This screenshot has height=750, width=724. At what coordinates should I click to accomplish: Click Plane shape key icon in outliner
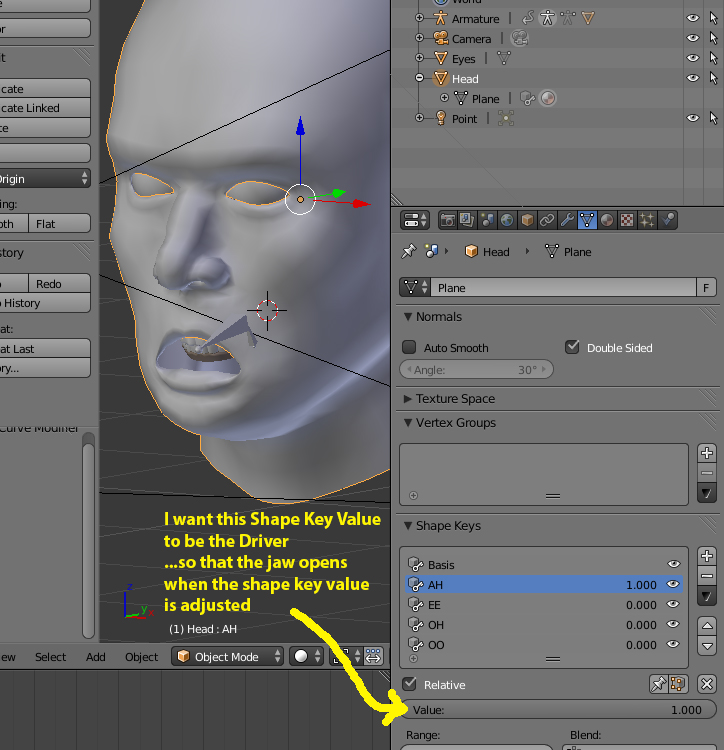pos(527,99)
